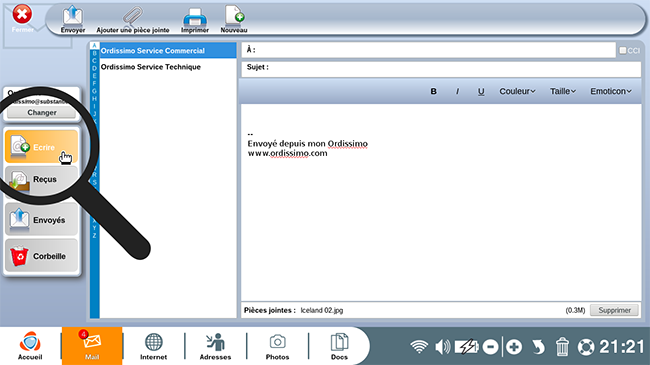650x365 pixels.
Task: Toggle bold text formatting
Action: click(x=433, y=91)
